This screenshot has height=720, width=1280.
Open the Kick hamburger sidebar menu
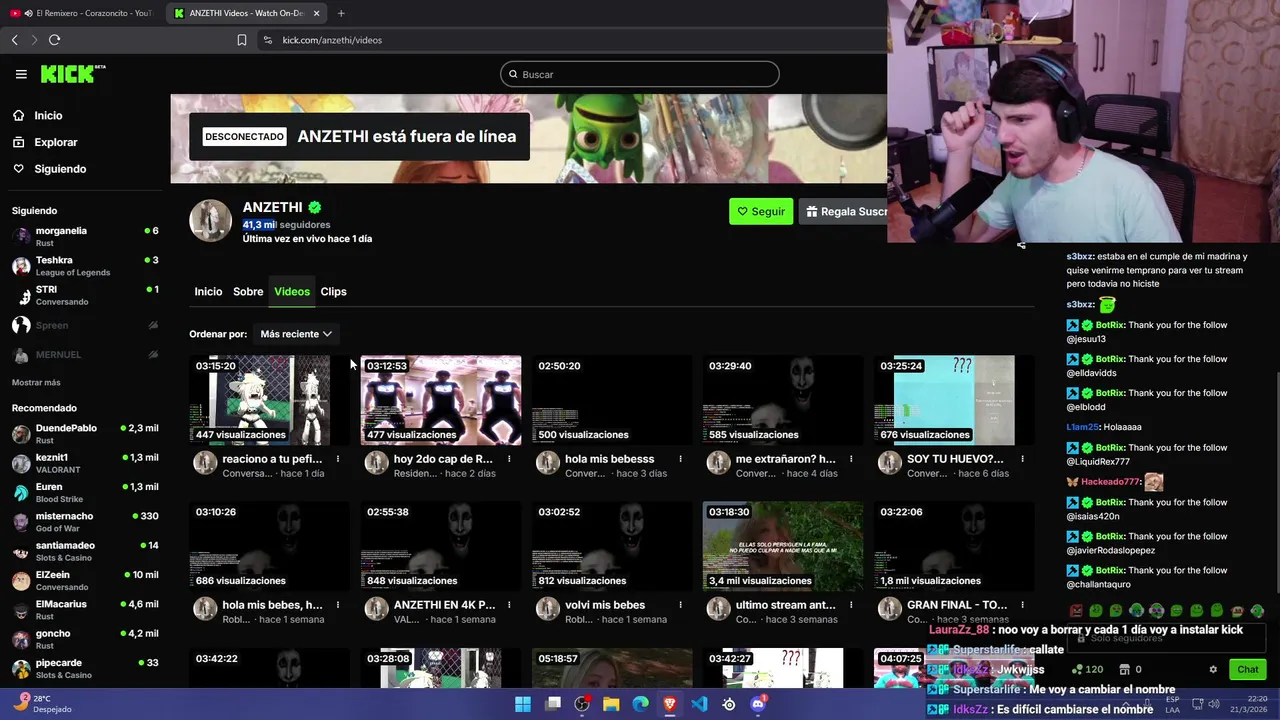[x=21, y=74]
